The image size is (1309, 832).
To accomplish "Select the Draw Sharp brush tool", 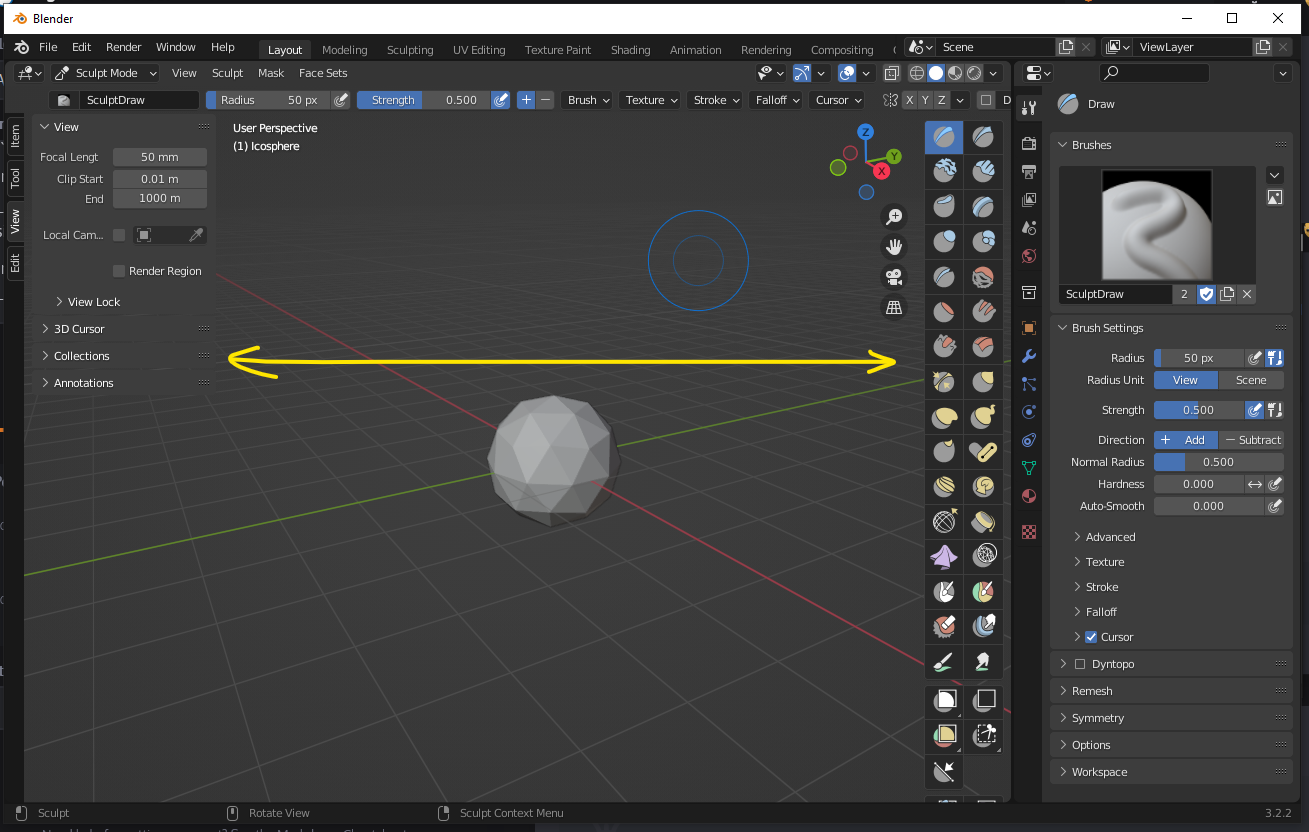I will [984, 137].
